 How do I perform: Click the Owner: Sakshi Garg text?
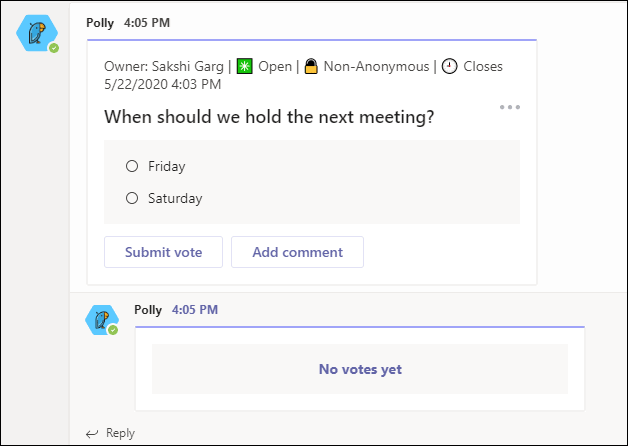click(164, 67)
